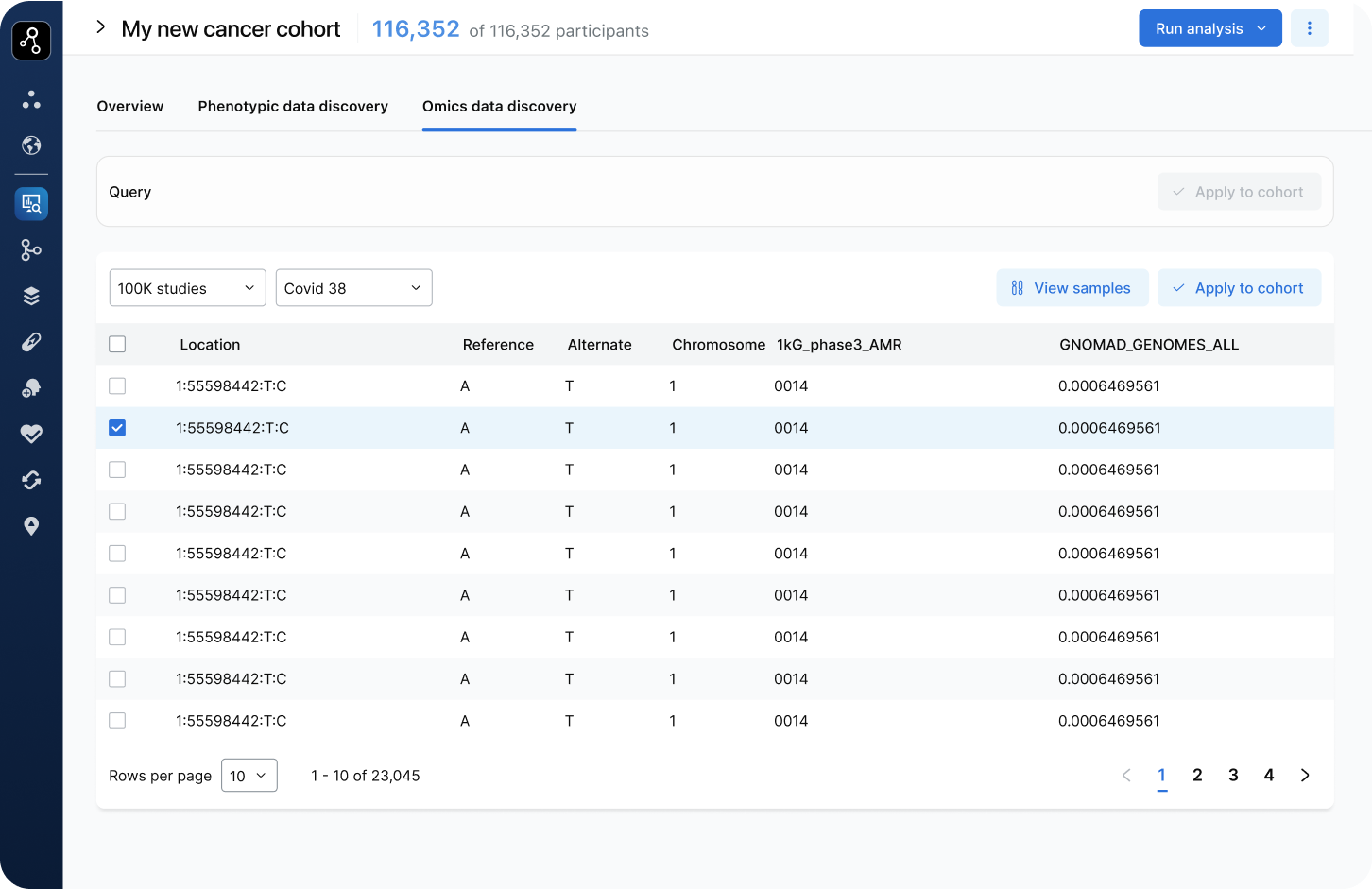Click Apply to cohort beside View samples
1372x889 pixels.
coord(1240,288)
